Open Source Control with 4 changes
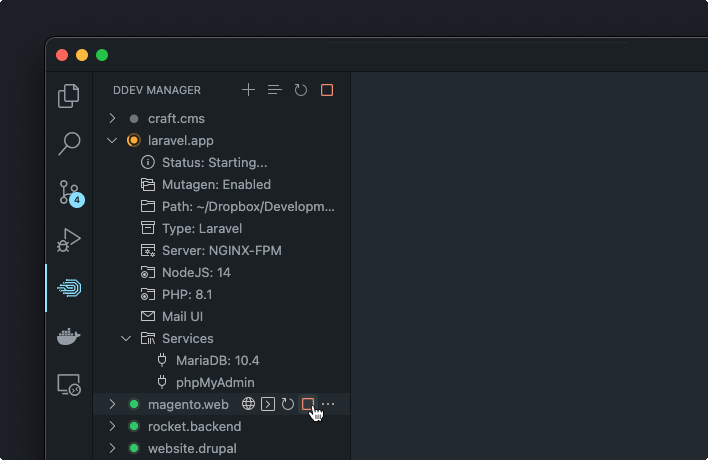 pyautogui.click(x=69, y=192)
